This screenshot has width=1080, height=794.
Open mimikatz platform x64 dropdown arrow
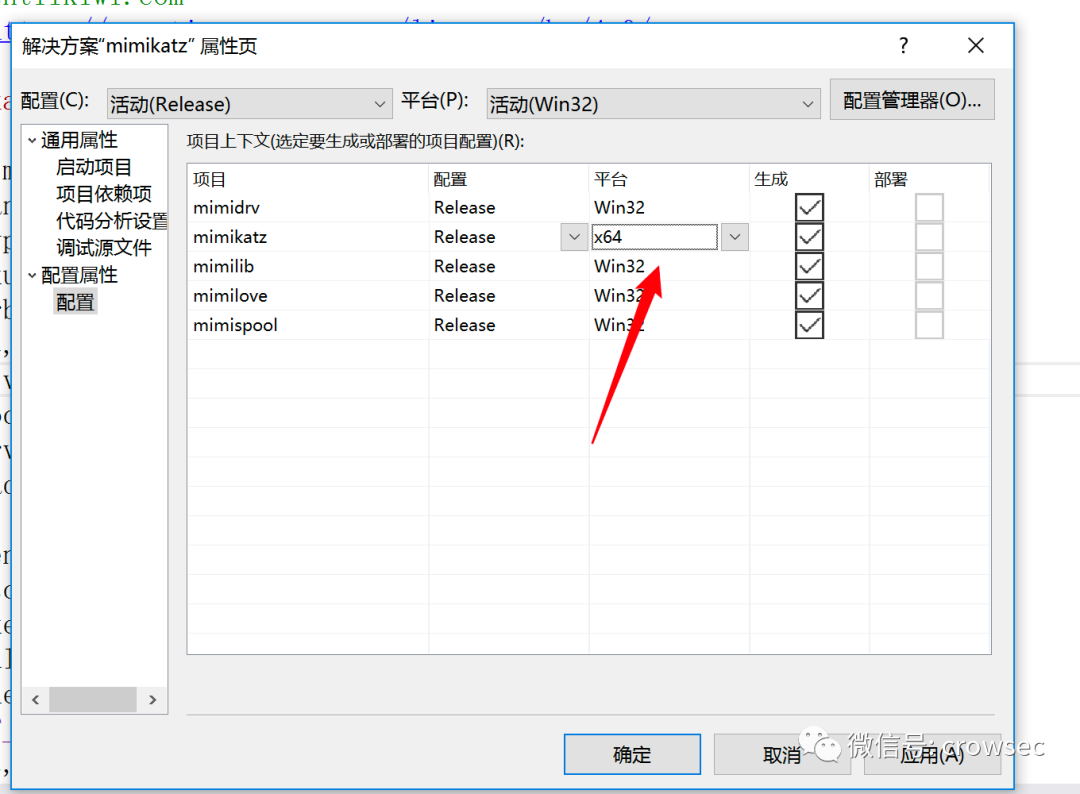pos(735,237)
